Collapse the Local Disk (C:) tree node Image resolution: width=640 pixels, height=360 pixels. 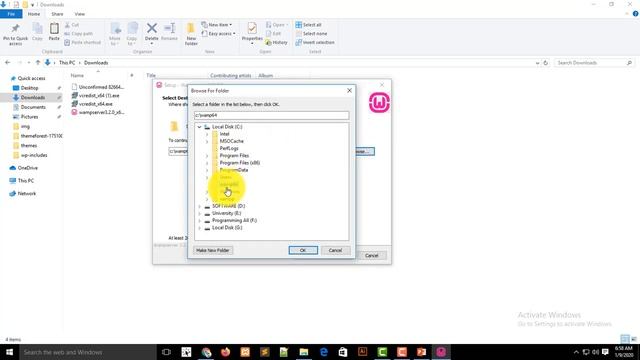[x=199, y=127]
